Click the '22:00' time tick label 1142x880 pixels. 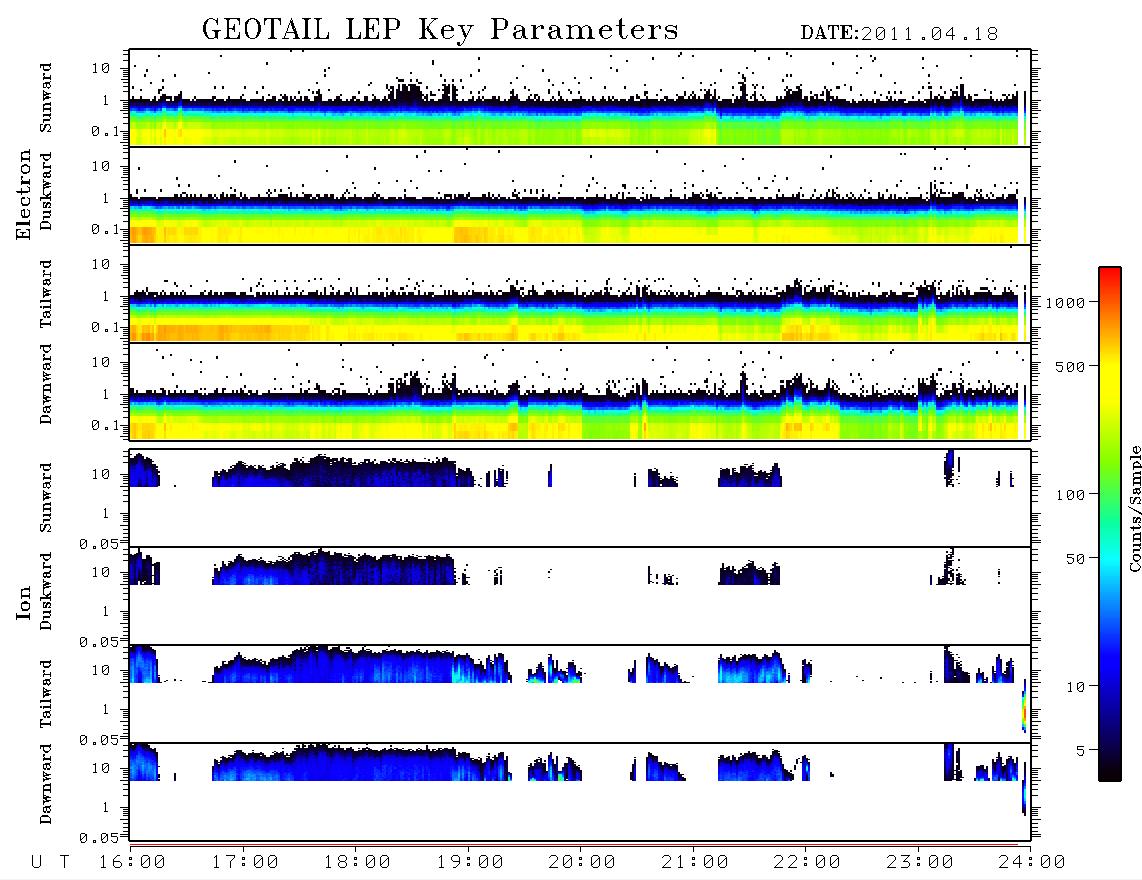807,863
